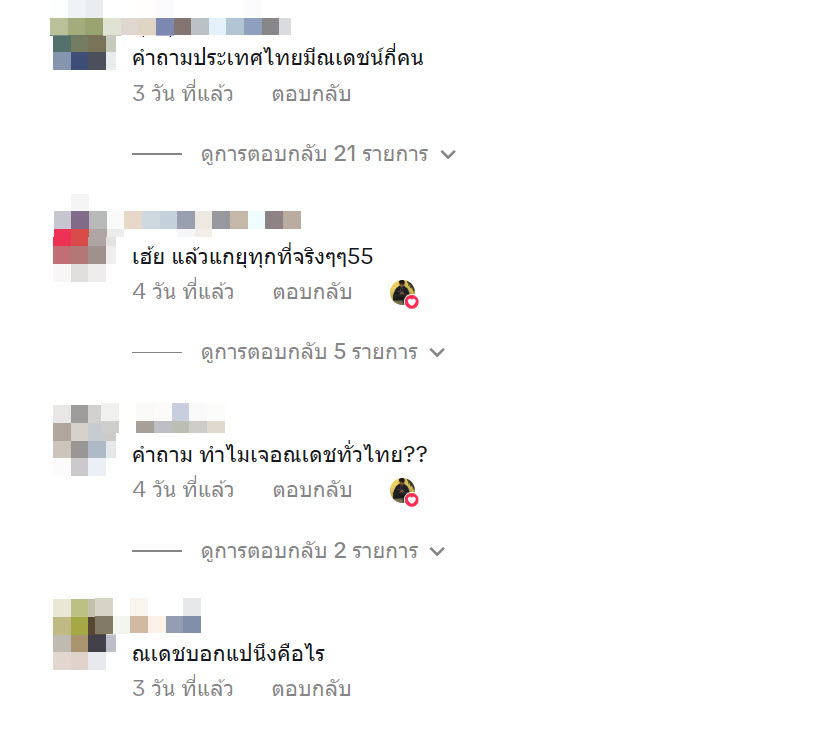This screenshot has height=729, width=822.
Task: Click username above ณเดชบอกแปนึงคือไร comment
Action: [x=165, y=616]
